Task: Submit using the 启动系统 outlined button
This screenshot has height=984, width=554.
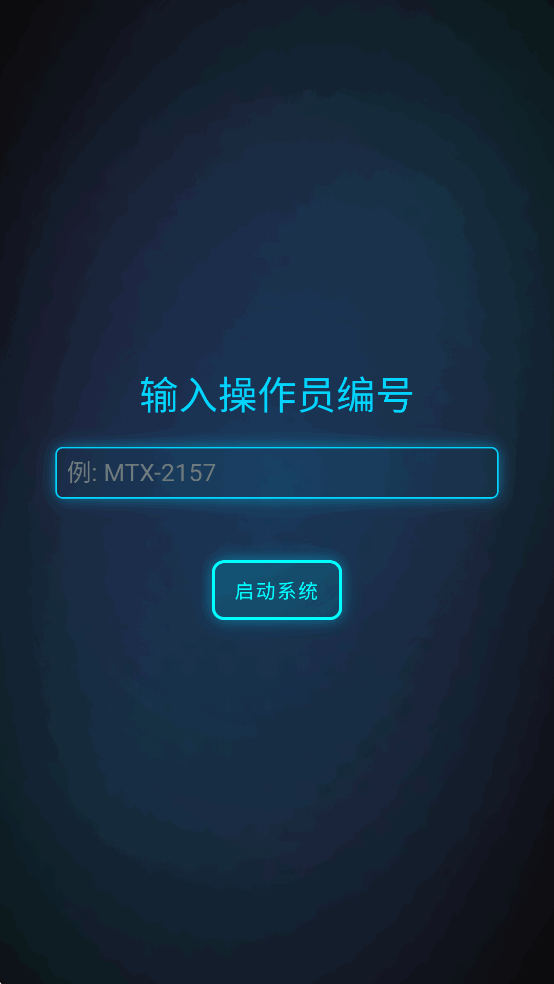Action: (x=277, y=590)
